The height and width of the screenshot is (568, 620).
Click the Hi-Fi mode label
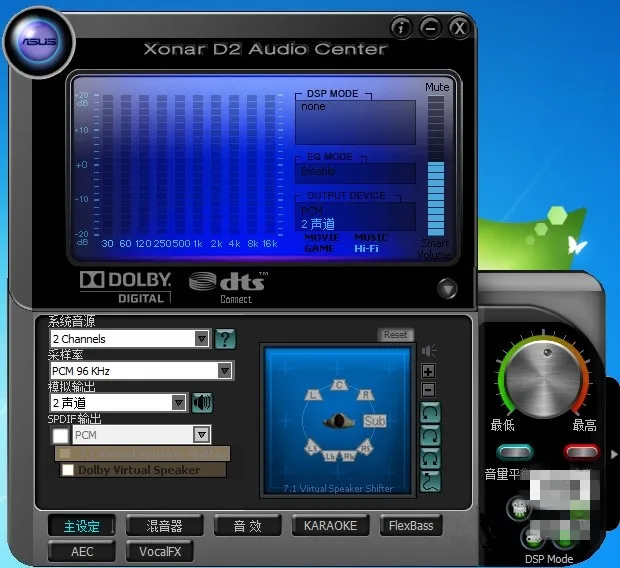(366, 249)
